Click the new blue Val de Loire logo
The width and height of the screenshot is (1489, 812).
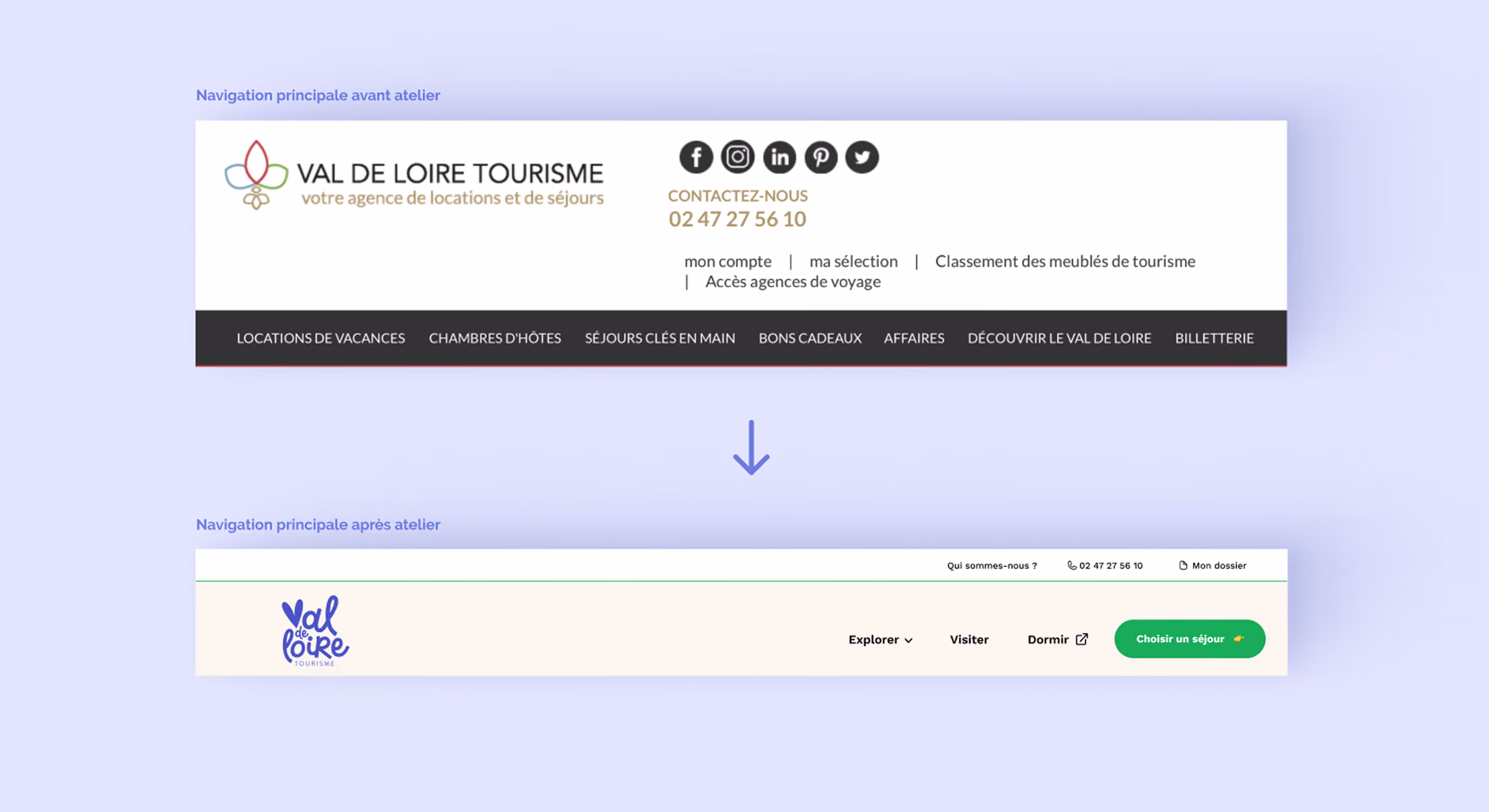click(315, 631)
